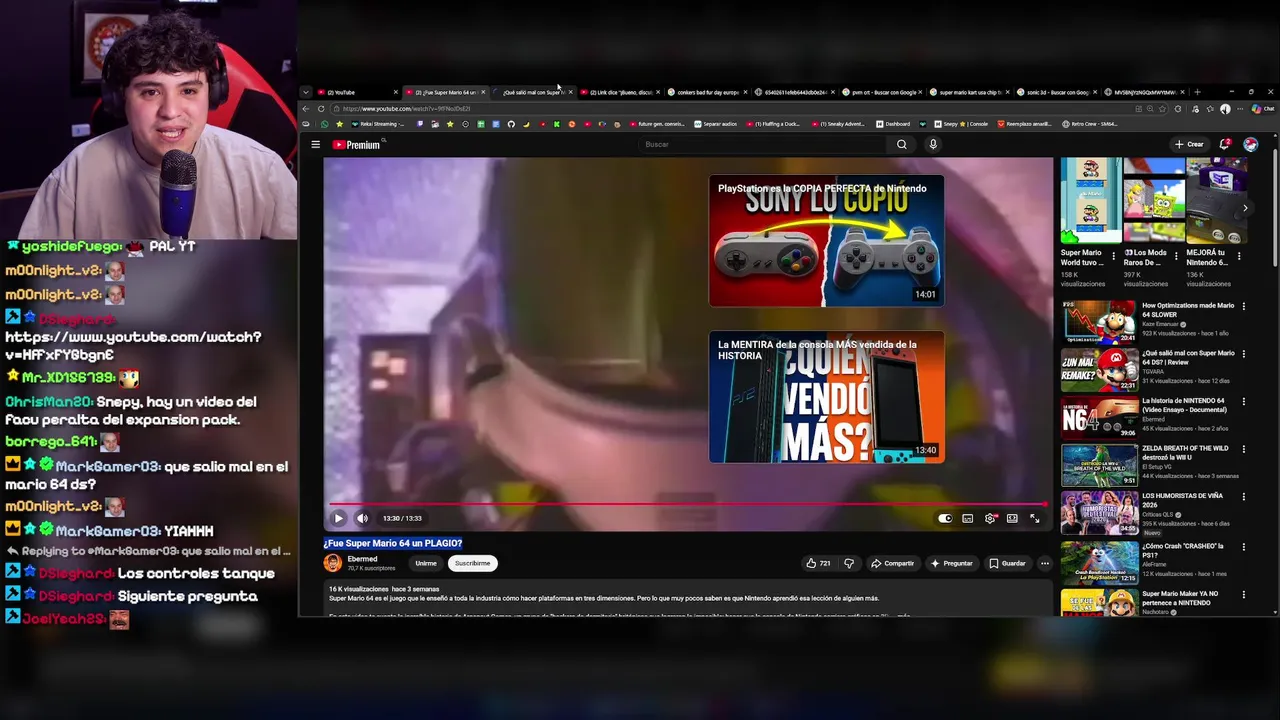This screenshot has height=720, width=1280.
Task: Open options for ZELDA BREATH OF THE WILD video
Action: 1244,450
